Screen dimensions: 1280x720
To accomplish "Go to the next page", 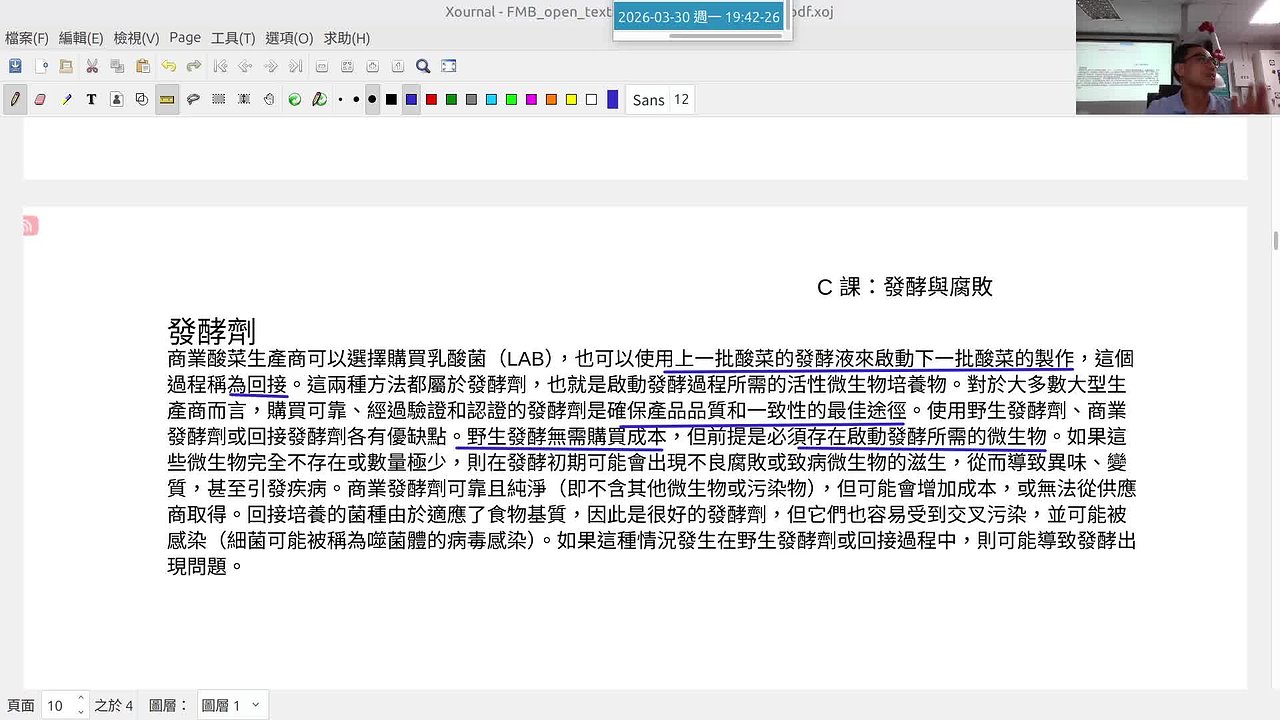I will (270, 66).
